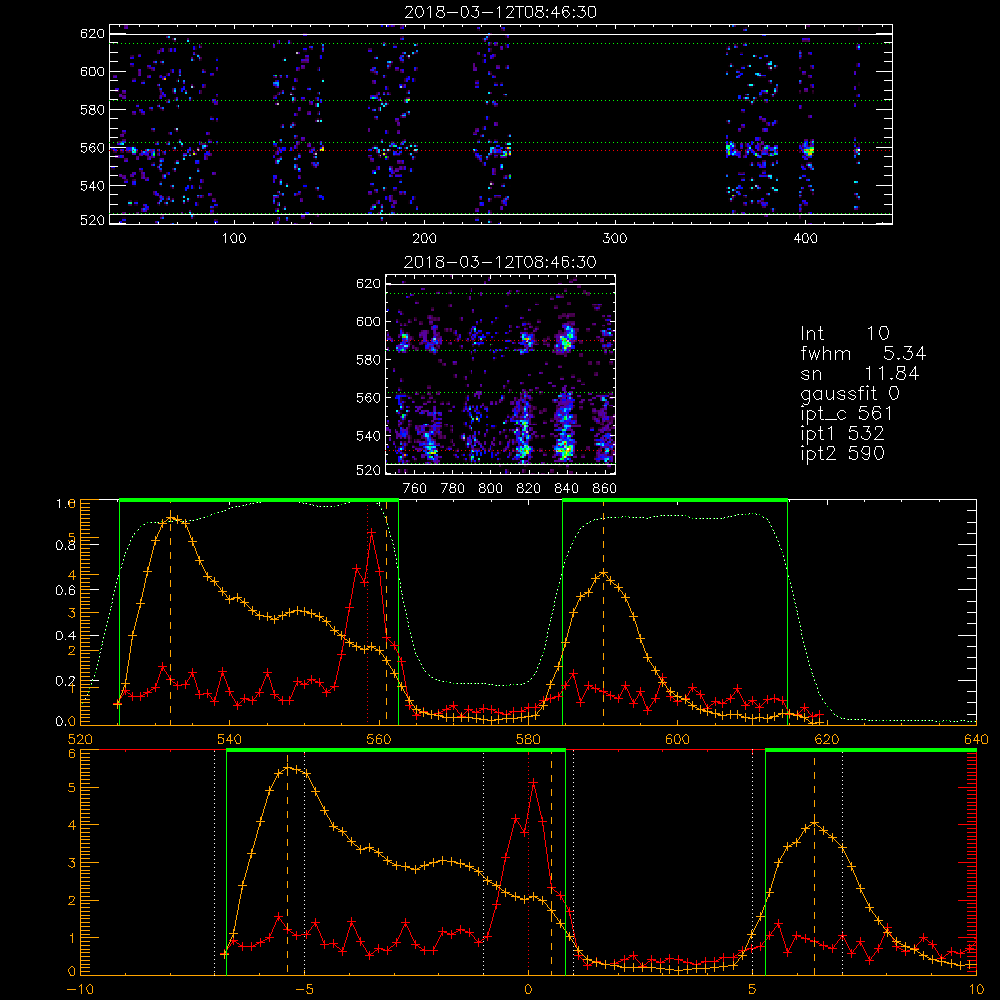Click the red curve peak near 559 in profile plot
1000x1000 pixels.
pyautogui.click(x=371, y=531)
